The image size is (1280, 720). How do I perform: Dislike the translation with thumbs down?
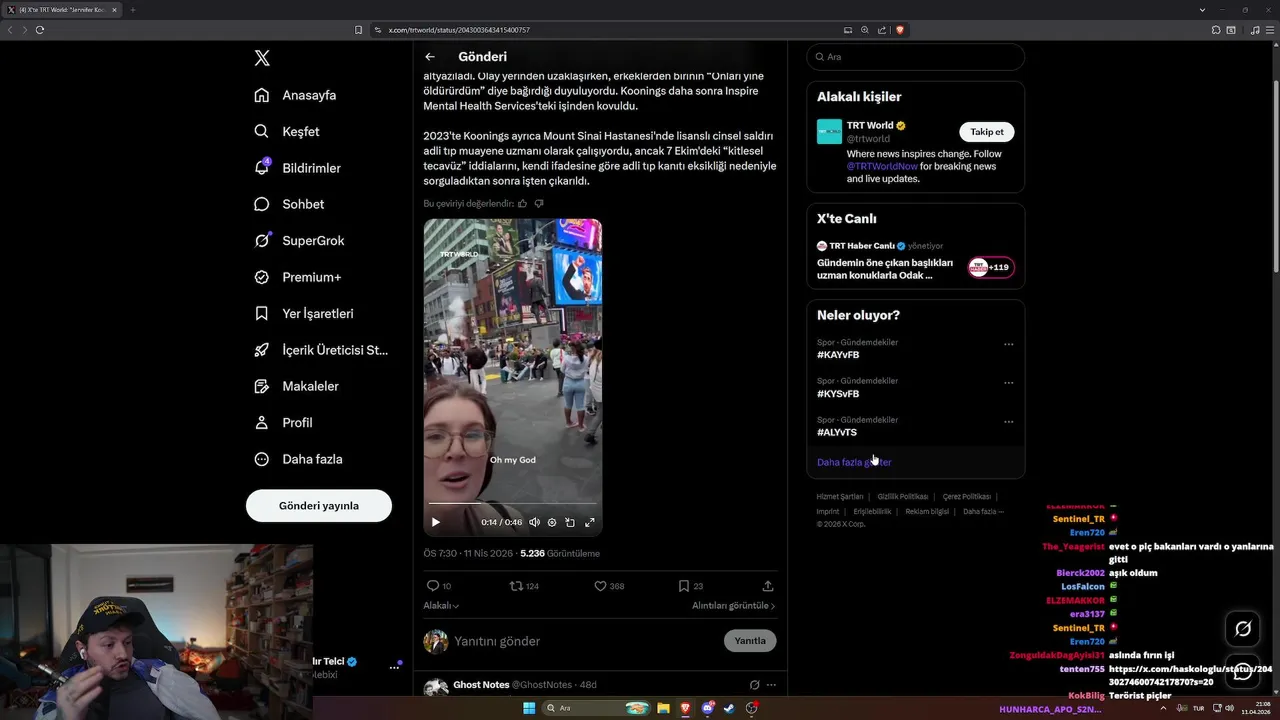[539, 204]
